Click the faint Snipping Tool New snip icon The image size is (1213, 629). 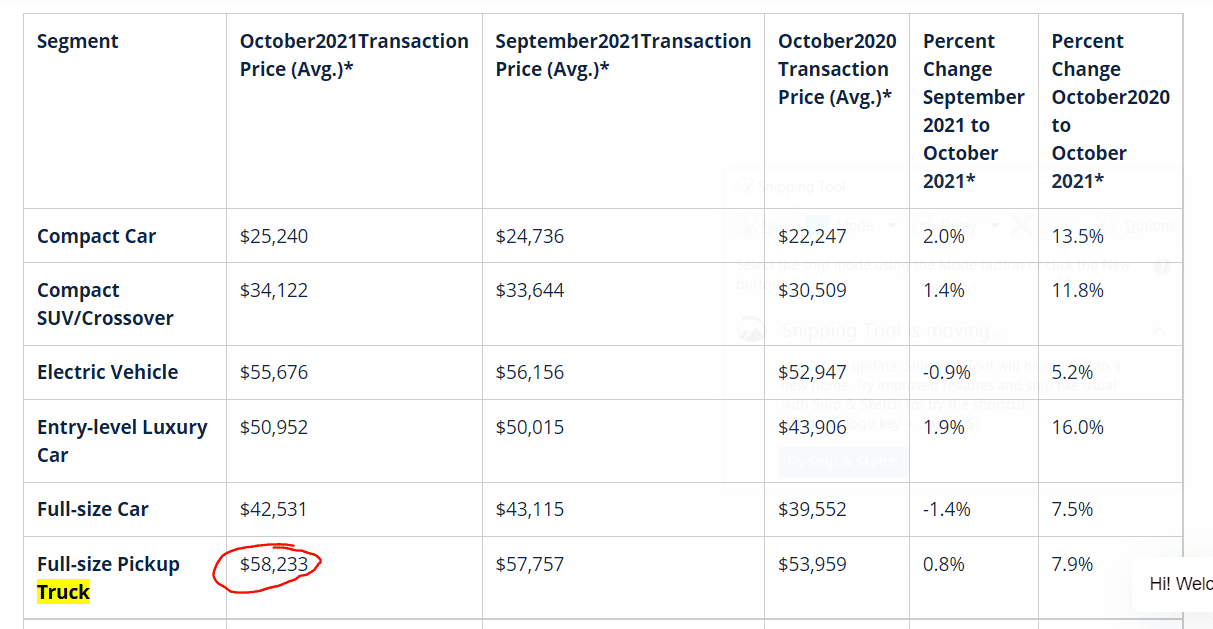[x=743, y=225]
